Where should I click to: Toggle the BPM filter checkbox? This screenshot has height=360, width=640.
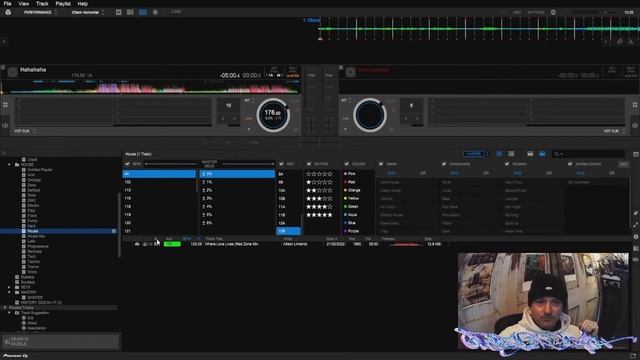coord(127,164)
